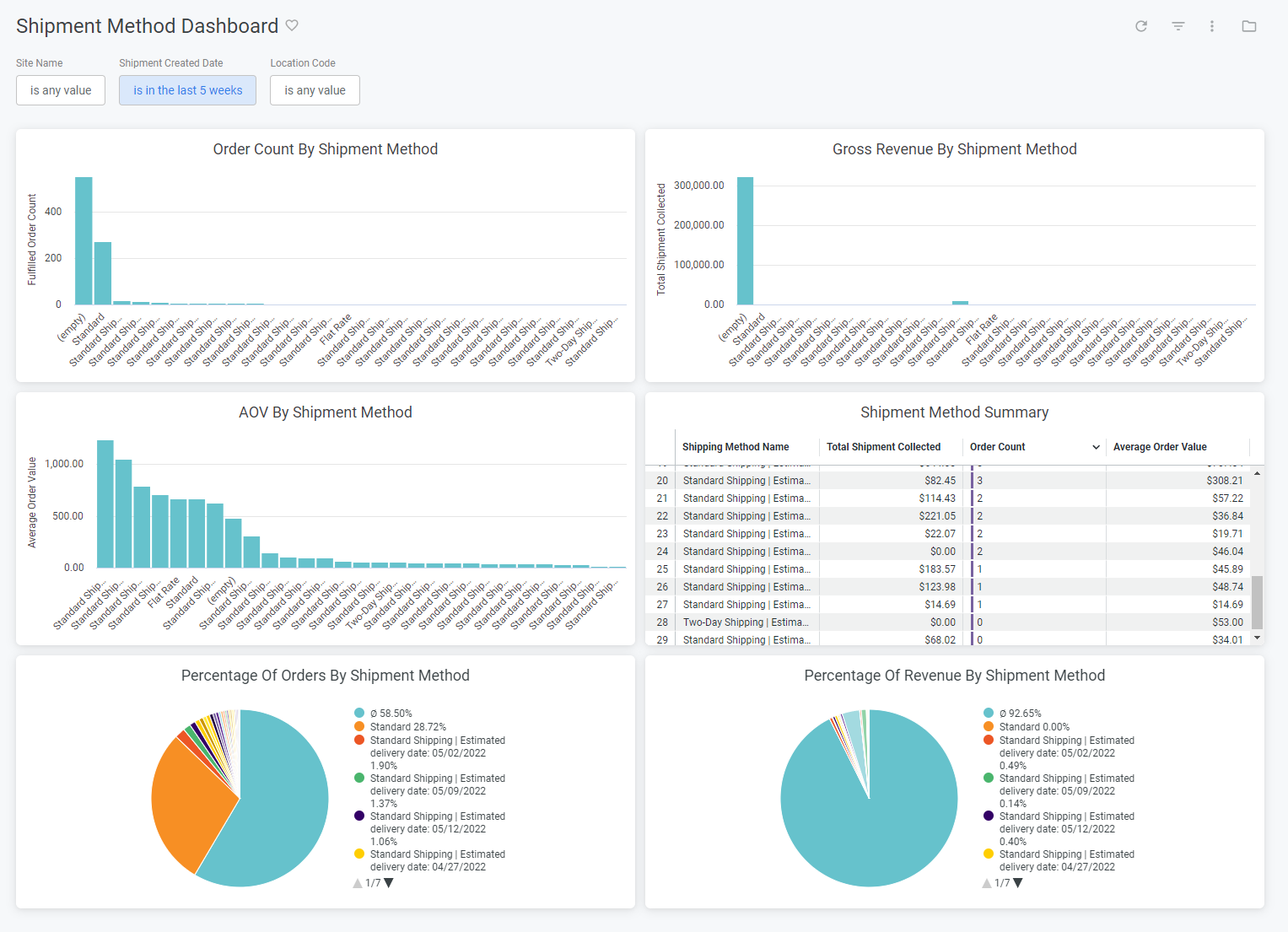Click the orange Standard legend swatch

359,726
